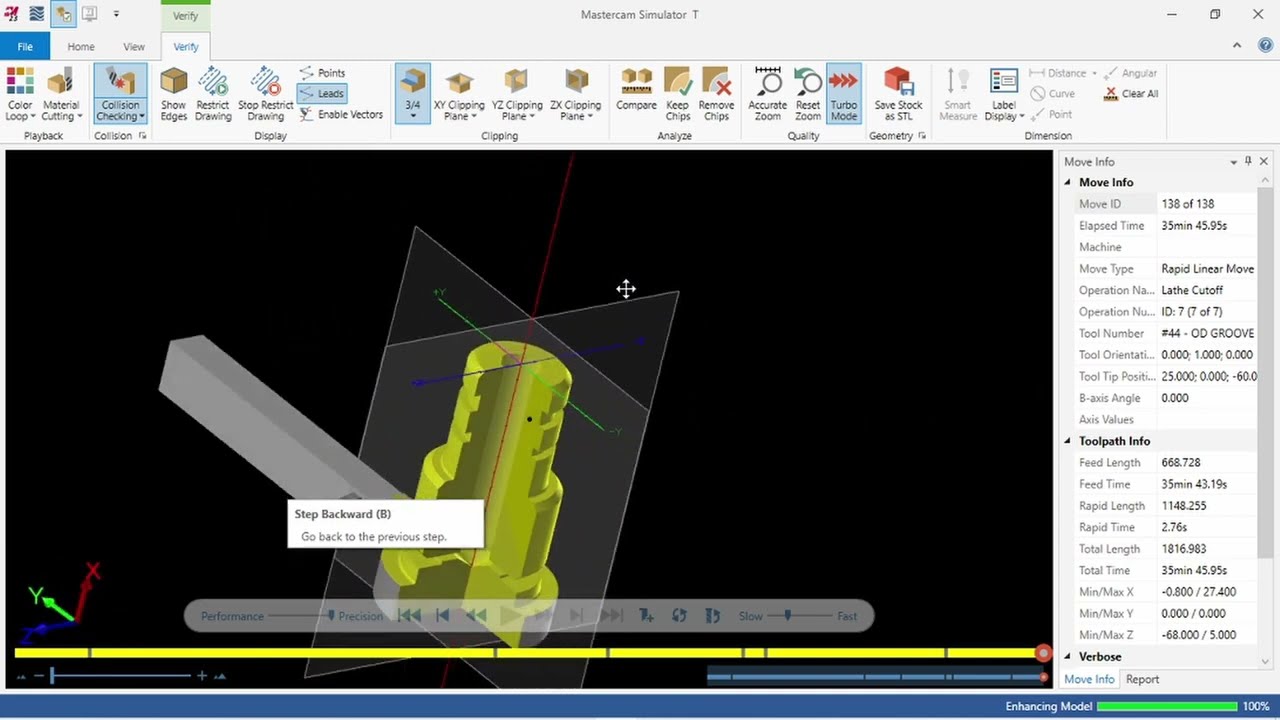
Task: Switch to the Home ribbon tab
Action: 81,46
